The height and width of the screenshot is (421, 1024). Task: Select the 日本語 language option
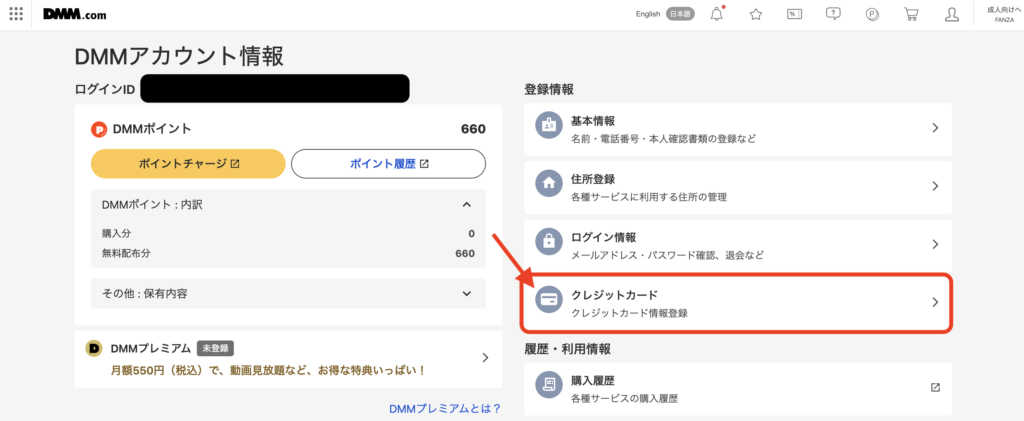tap(680, 15)
